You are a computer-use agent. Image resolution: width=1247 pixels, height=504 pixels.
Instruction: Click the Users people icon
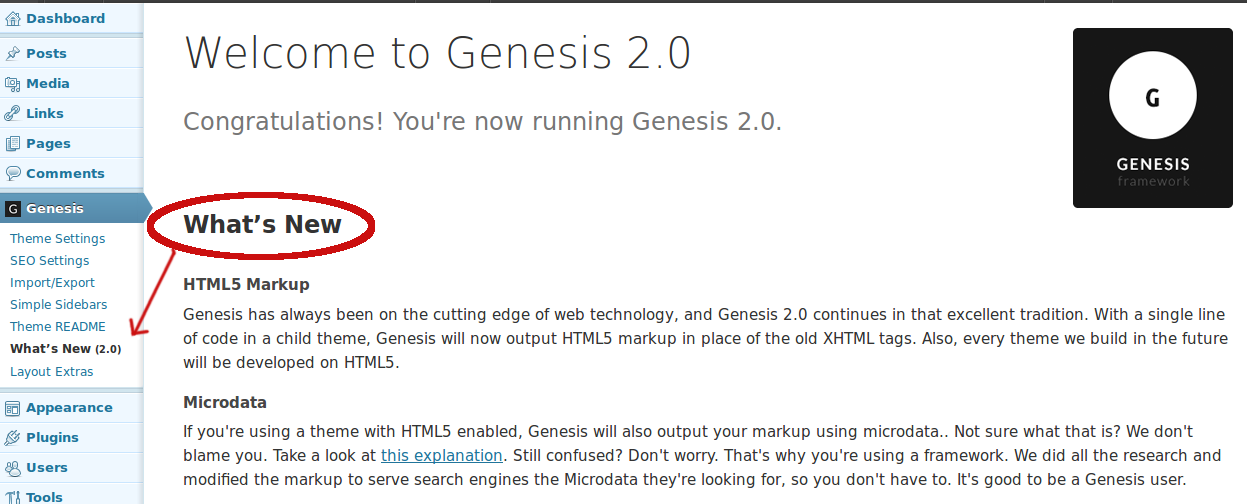point(13,468)
